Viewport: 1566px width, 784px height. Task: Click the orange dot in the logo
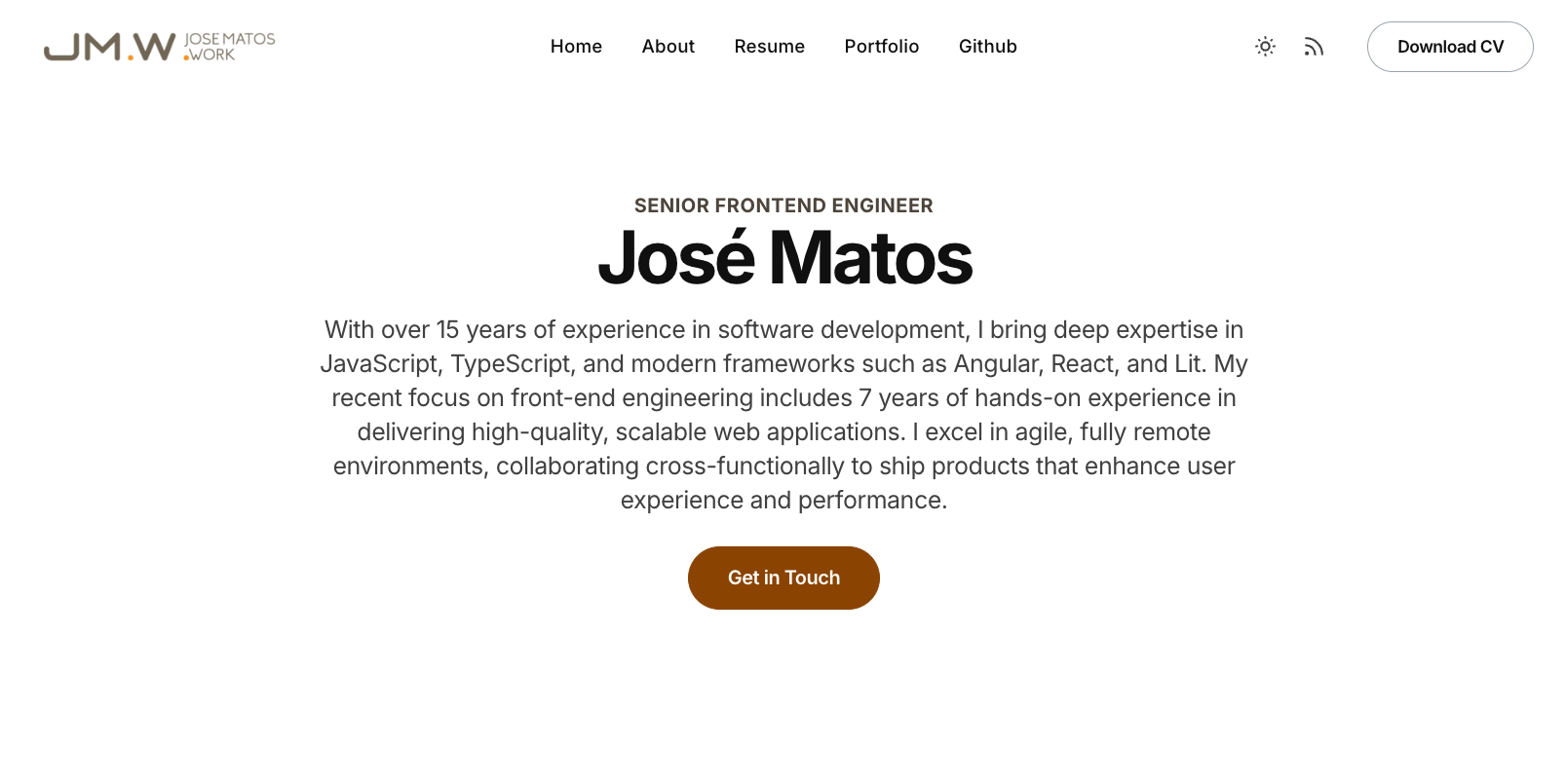tap(131, 57)
